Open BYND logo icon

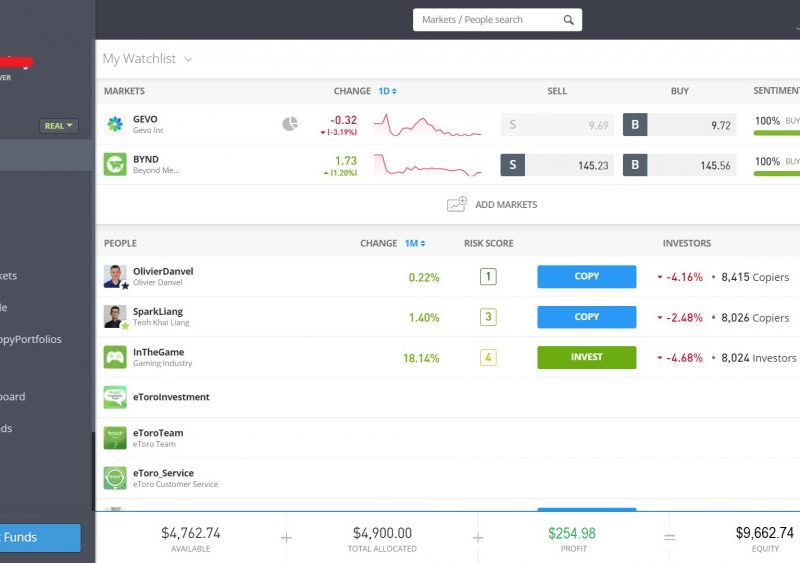coord(115,164)
